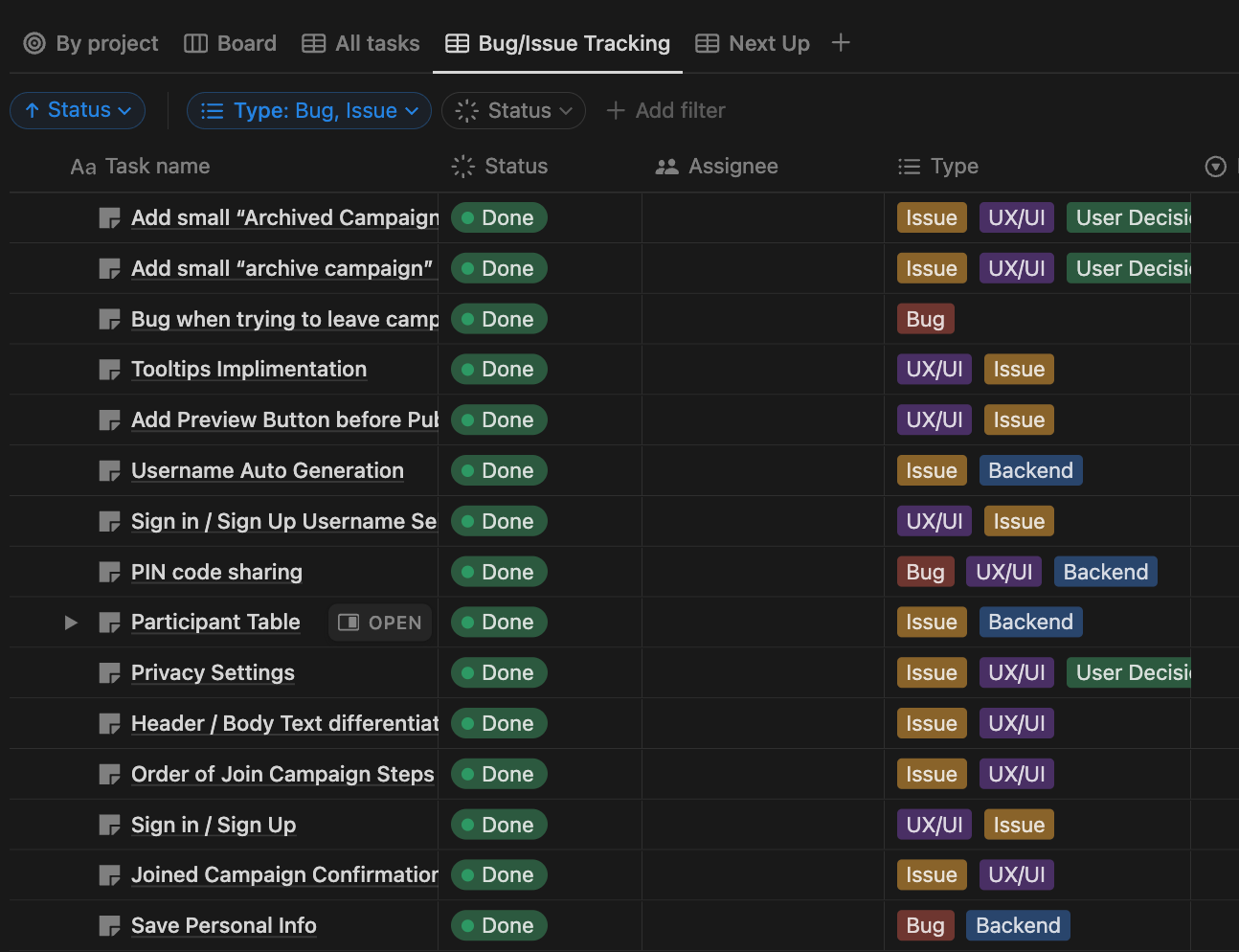Open the Participant Table task
Viewport: 1239px width, 952px height.
point(215,623)
